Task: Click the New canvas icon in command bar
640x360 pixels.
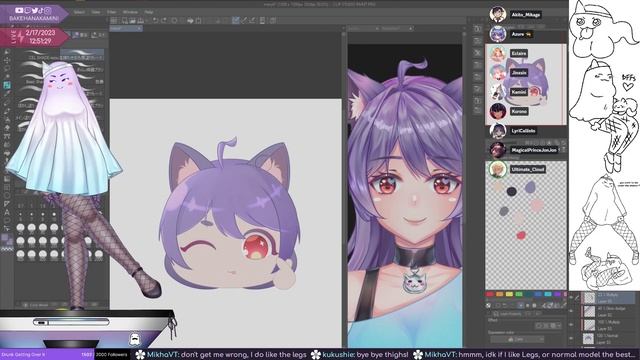Action: pyautogui.click(x=124, y=20)
